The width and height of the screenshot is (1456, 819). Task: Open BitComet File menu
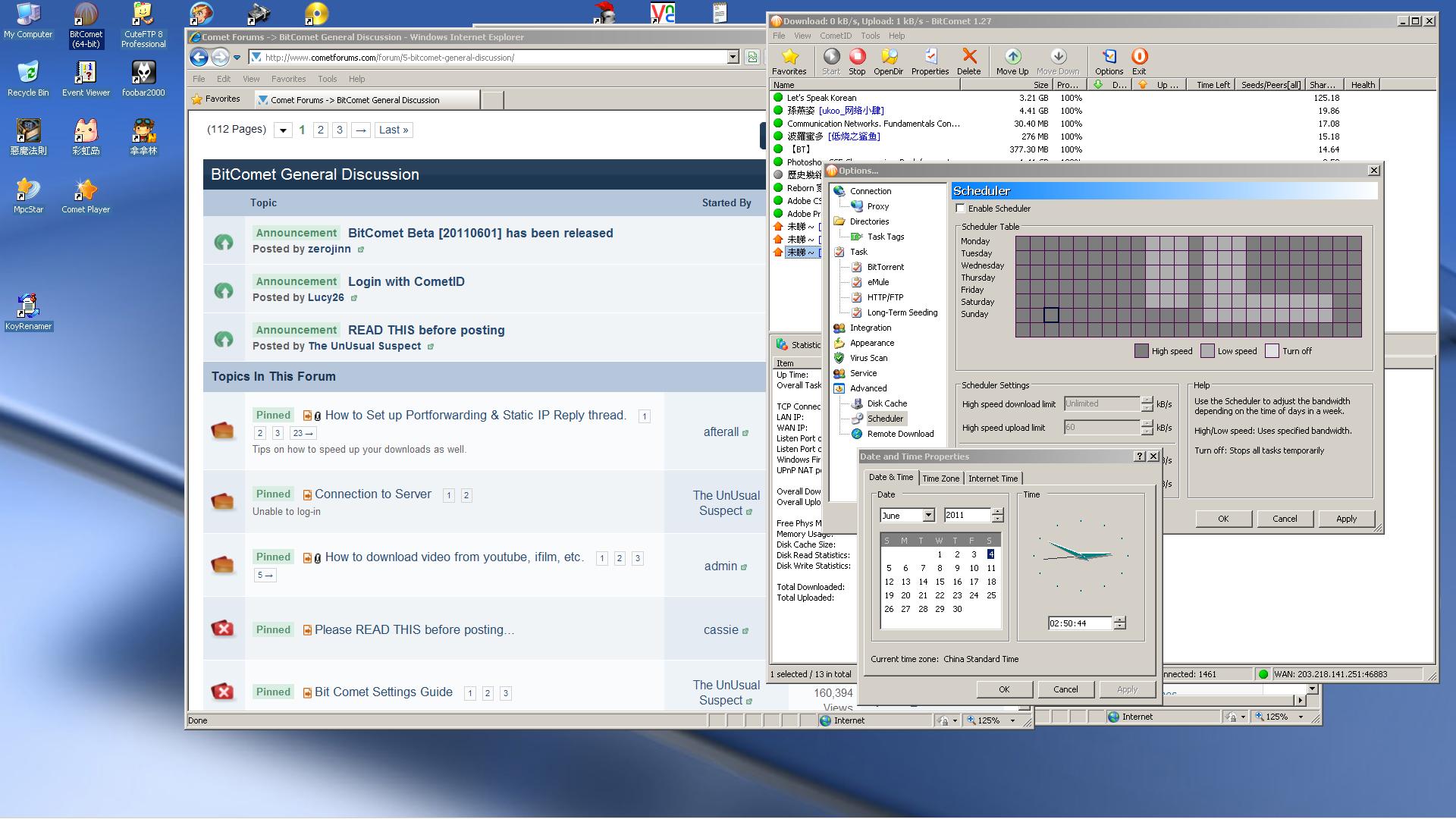pyautogui.click(x=779, y=36)
